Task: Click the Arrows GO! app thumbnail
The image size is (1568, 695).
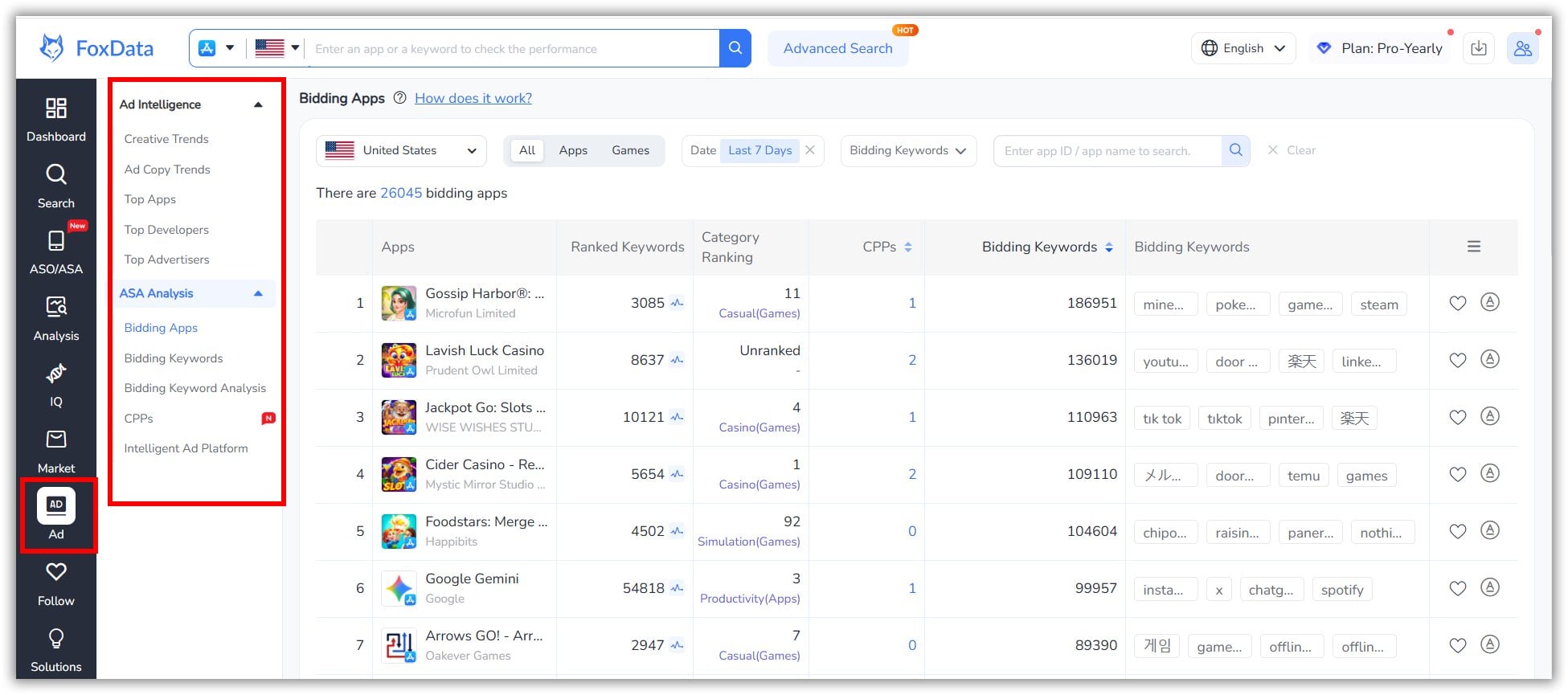Action: coord(399,645)
